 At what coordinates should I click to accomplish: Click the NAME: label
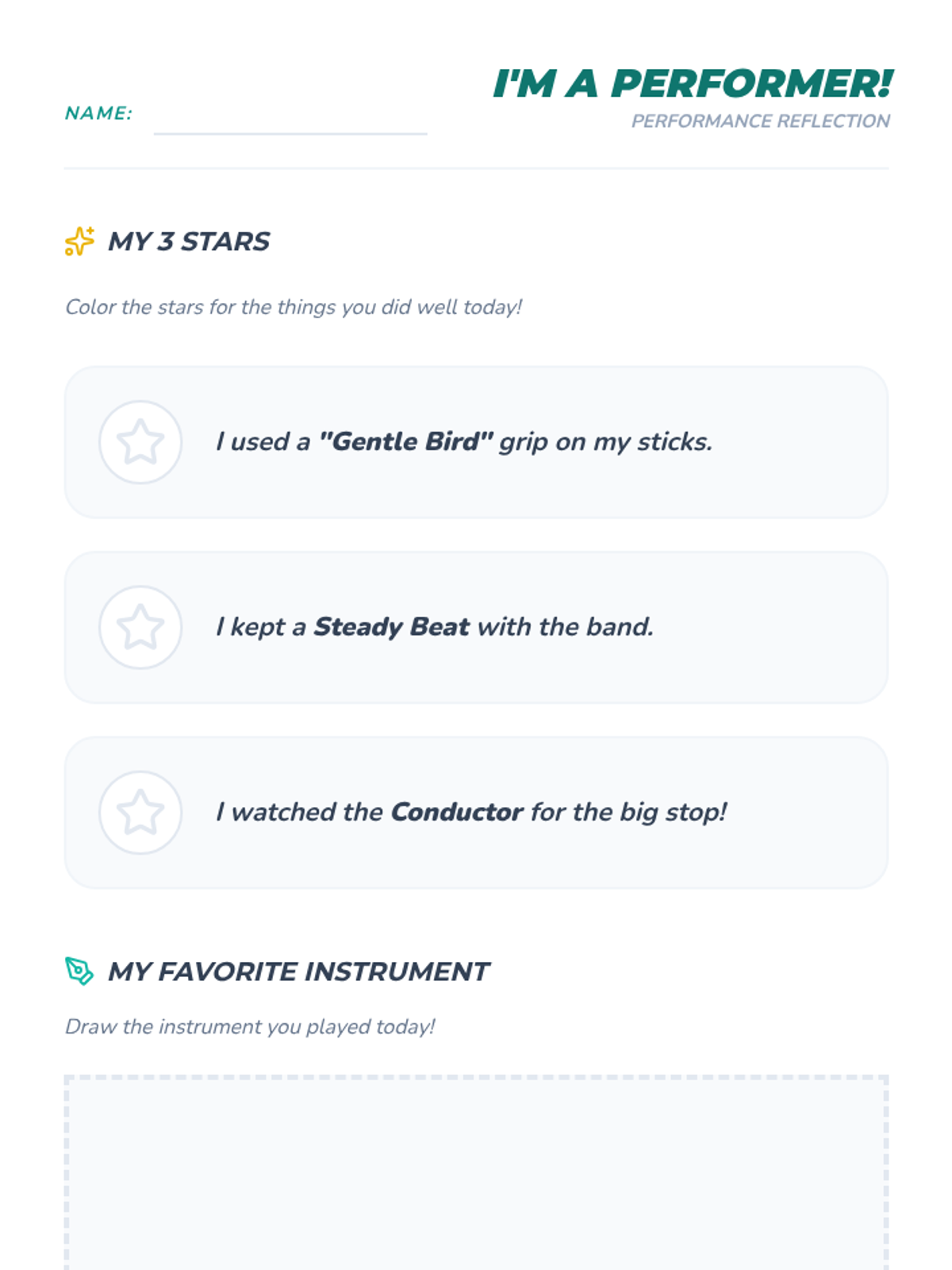pos(98,114)
